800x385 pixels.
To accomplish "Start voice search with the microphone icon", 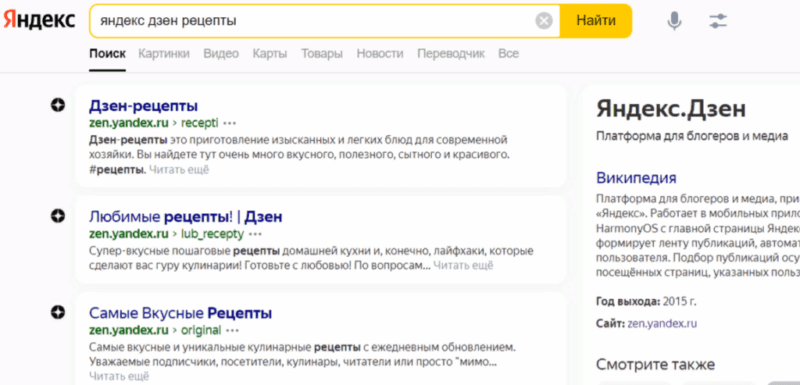I will click(x=674, y=21).
